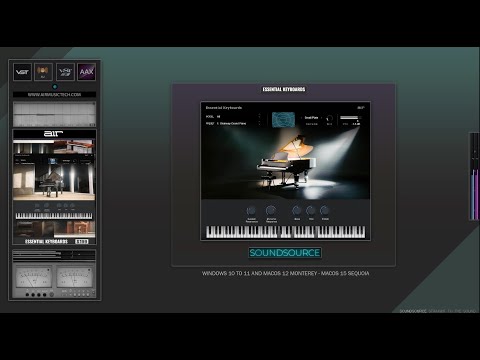The width and height of the screenshot is (480, 360).
Task: Click the category up/down arrows
Action: tap(259, 117)
